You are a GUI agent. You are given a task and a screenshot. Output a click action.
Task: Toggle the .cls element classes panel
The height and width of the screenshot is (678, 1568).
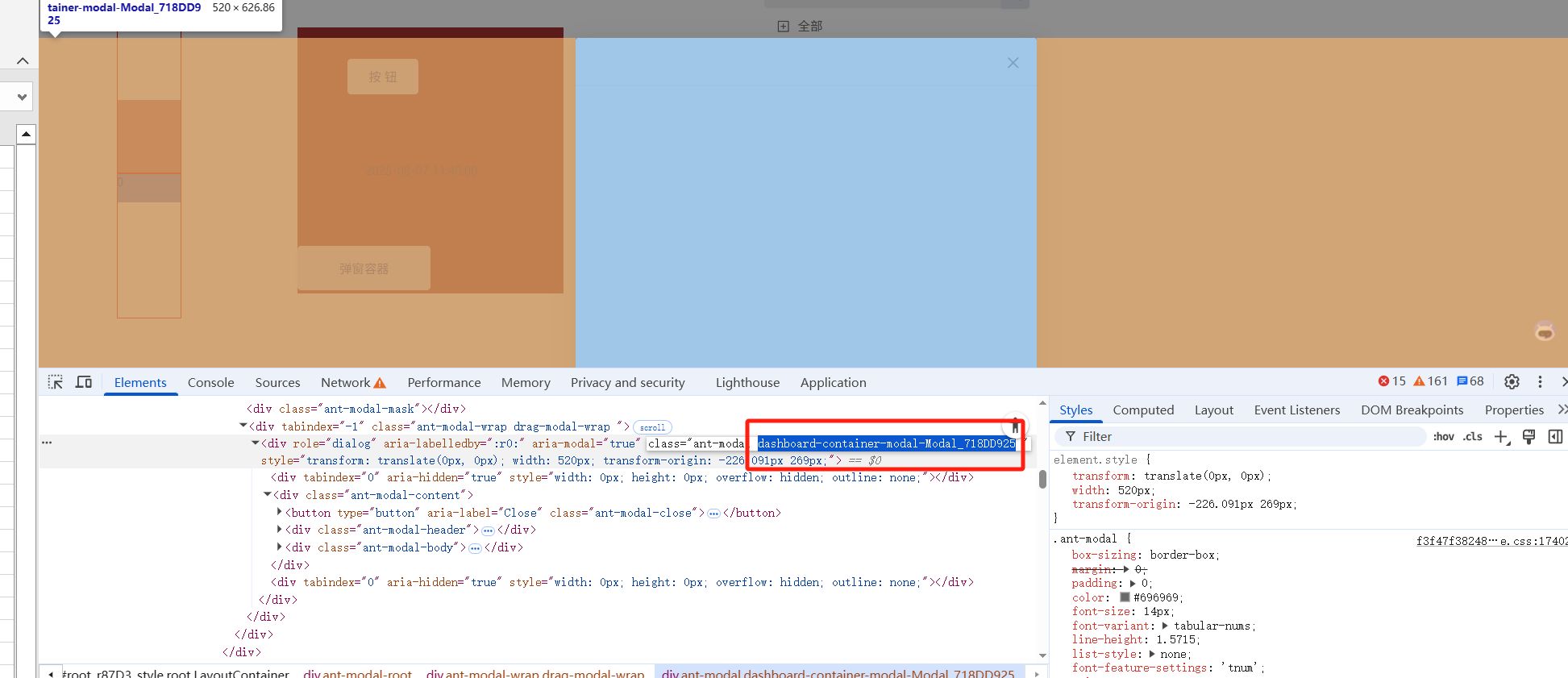[1473, 436]
